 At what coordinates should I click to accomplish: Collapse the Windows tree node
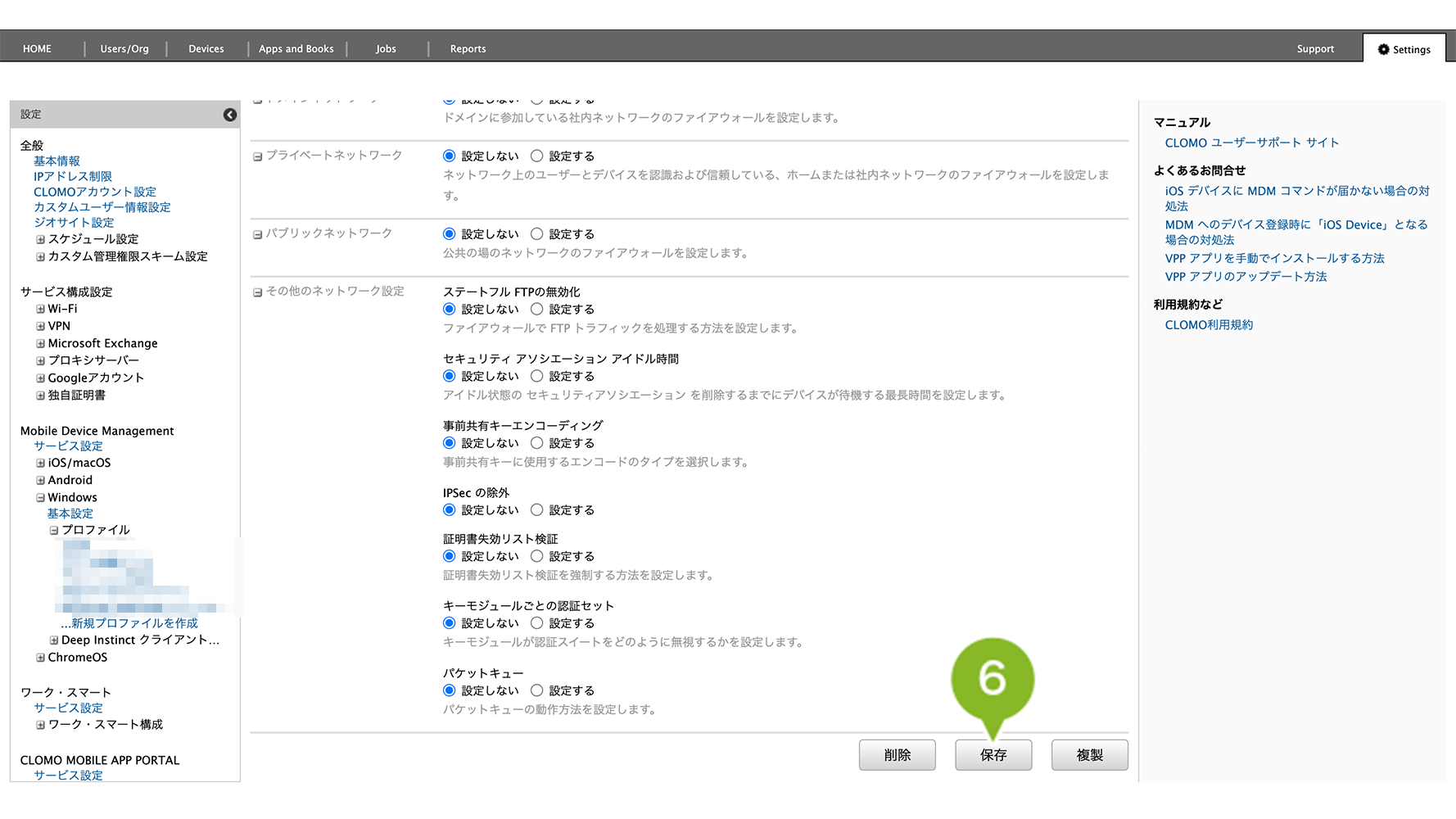pos(40,498)
